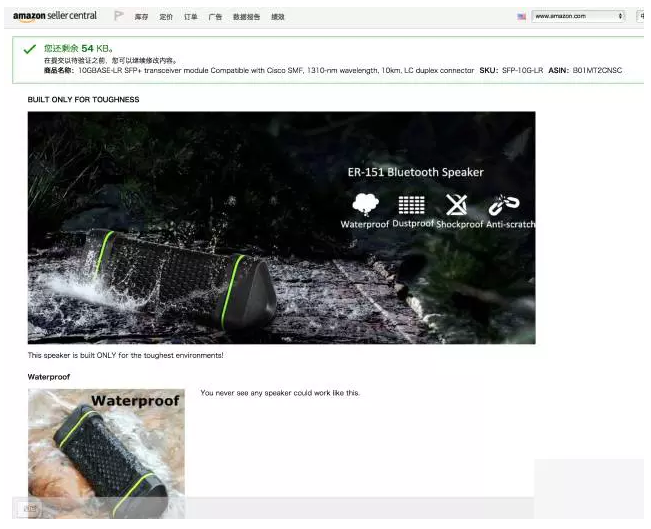Click the green checkmark status icon
This screenshot has height=529, width=651.
pyautogui.click(x=29, y=49)
